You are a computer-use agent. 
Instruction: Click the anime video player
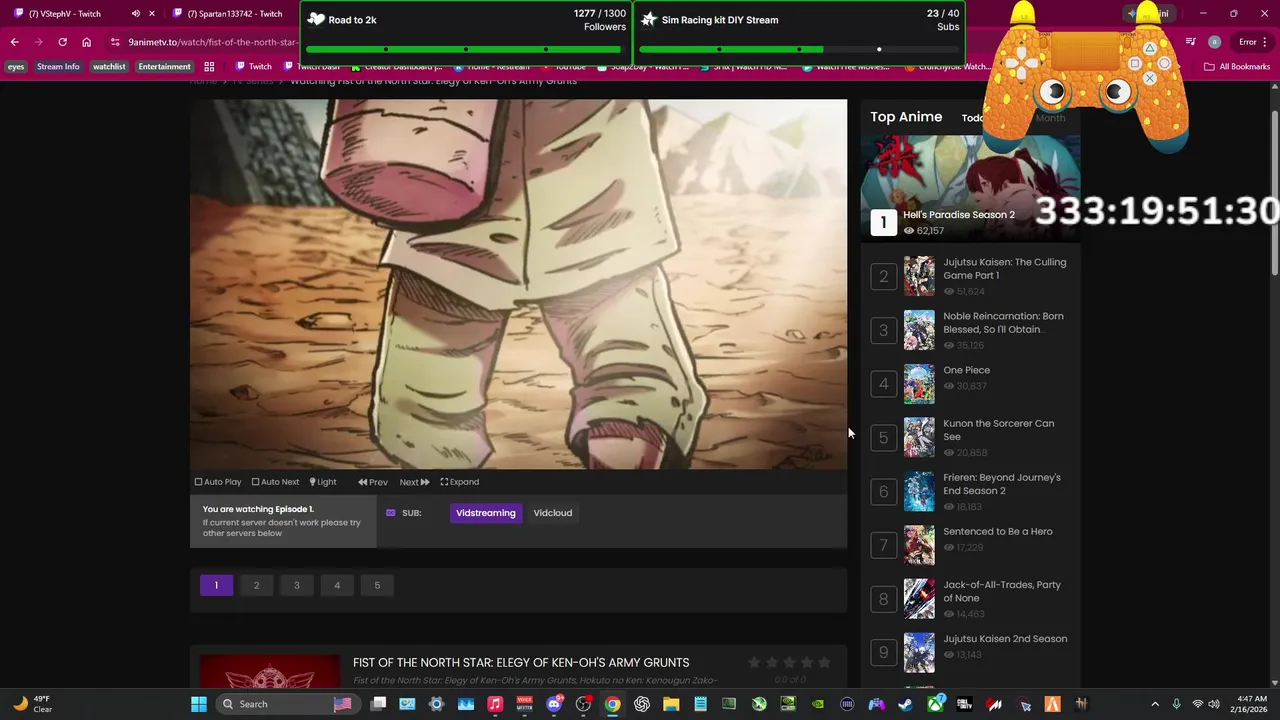point(518,284)
